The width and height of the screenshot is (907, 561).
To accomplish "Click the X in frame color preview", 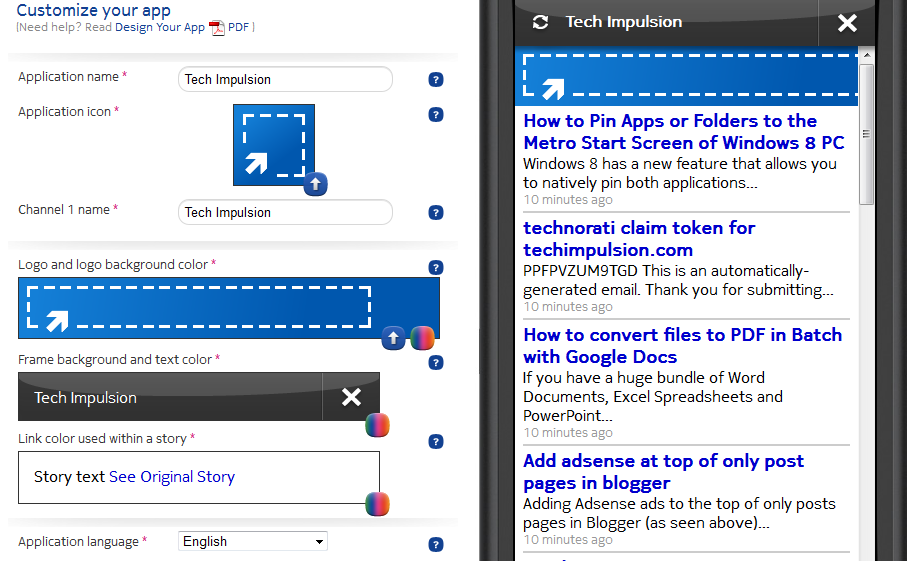I will 351,397.
